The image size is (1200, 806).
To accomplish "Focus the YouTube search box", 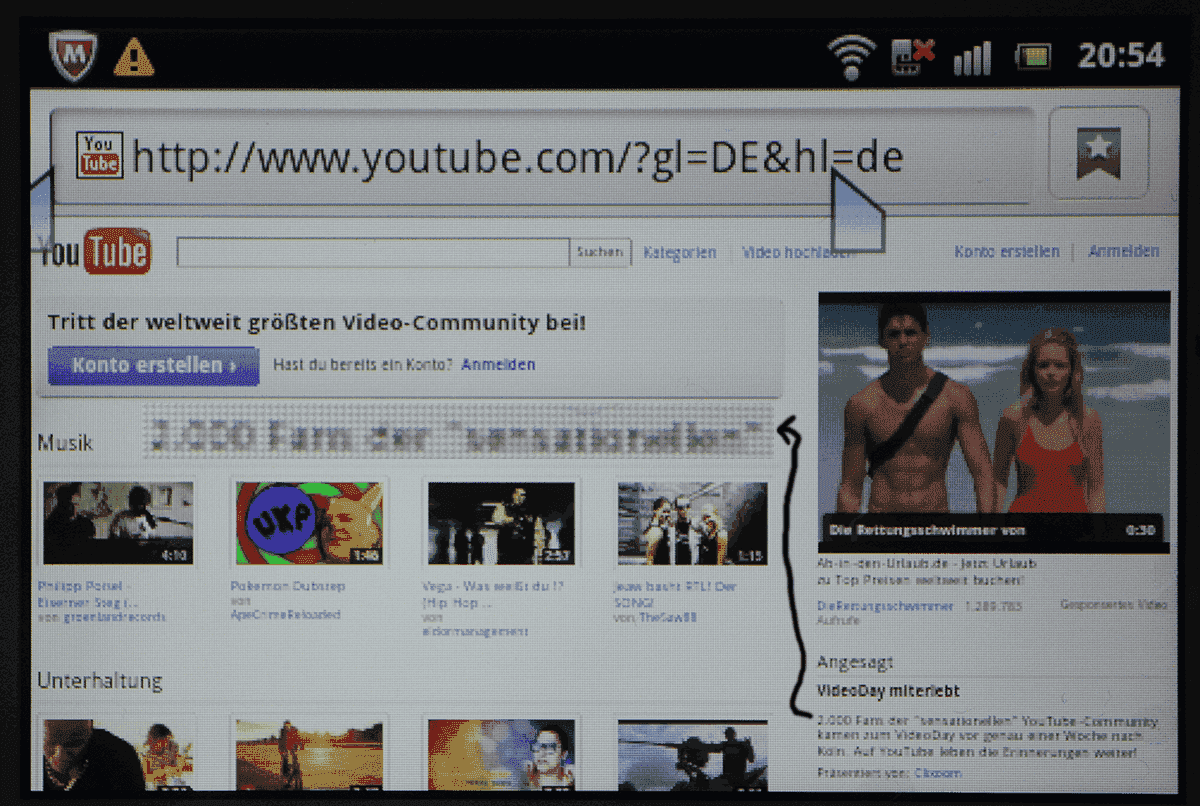I will pyautogui.click(x=372, y=253).
